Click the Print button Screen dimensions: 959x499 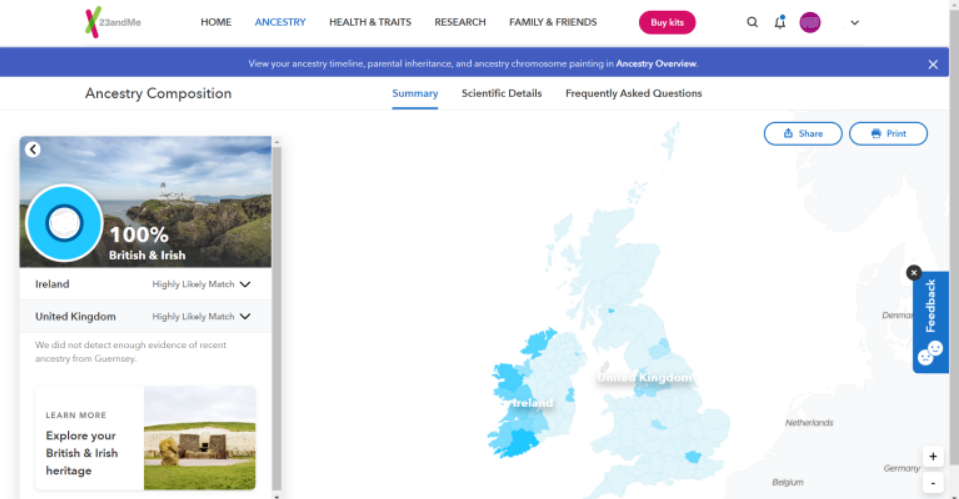pos(888,133)
